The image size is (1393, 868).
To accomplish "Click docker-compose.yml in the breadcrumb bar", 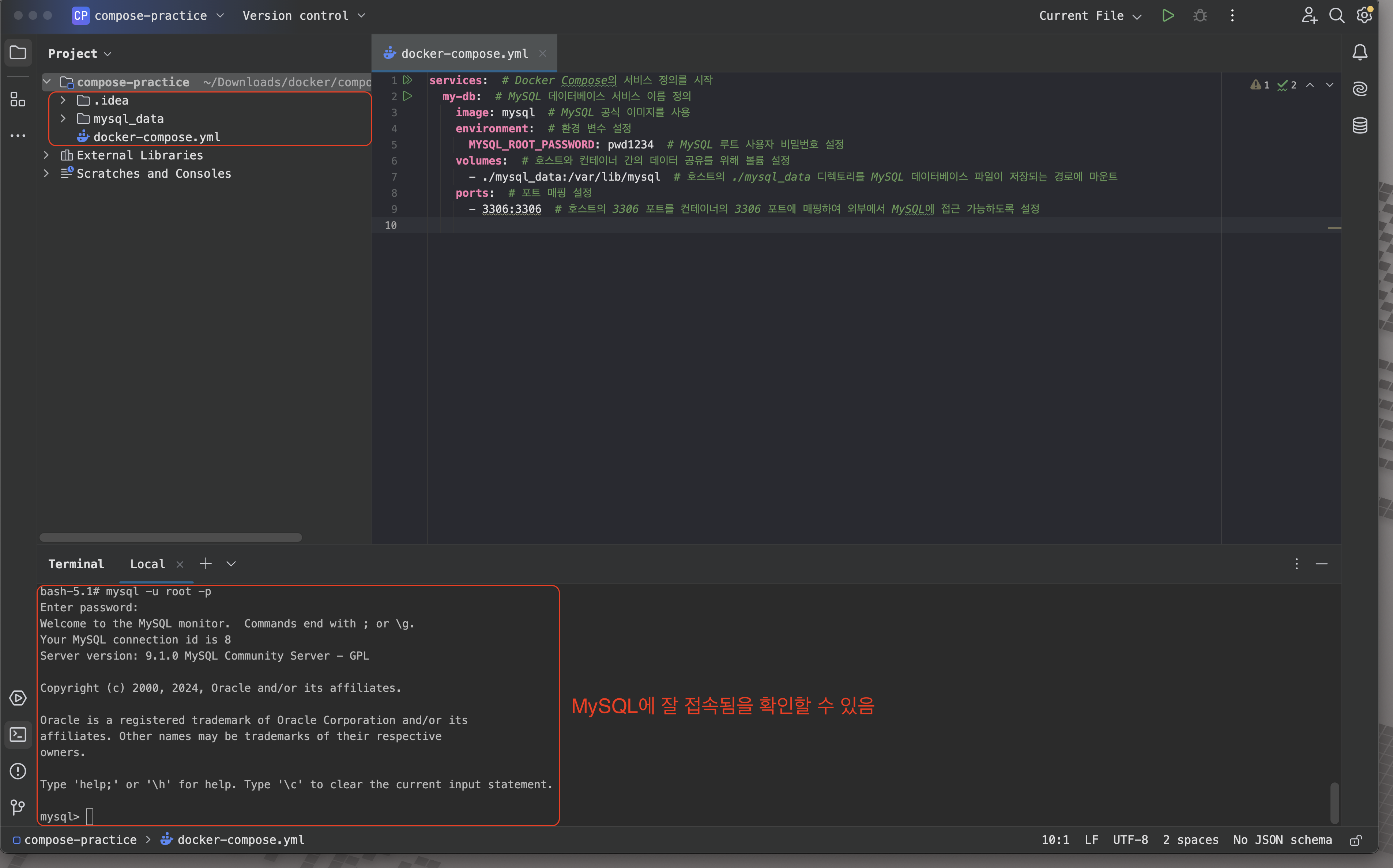I will pyautogui.click(x=240, y=839).
